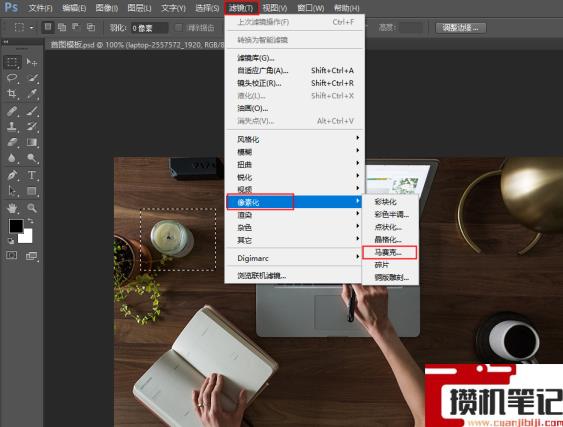Choose 点状化... (Pointillize) filter
Image resolution: width=563 pixels, height=427 pixels.
390,227
